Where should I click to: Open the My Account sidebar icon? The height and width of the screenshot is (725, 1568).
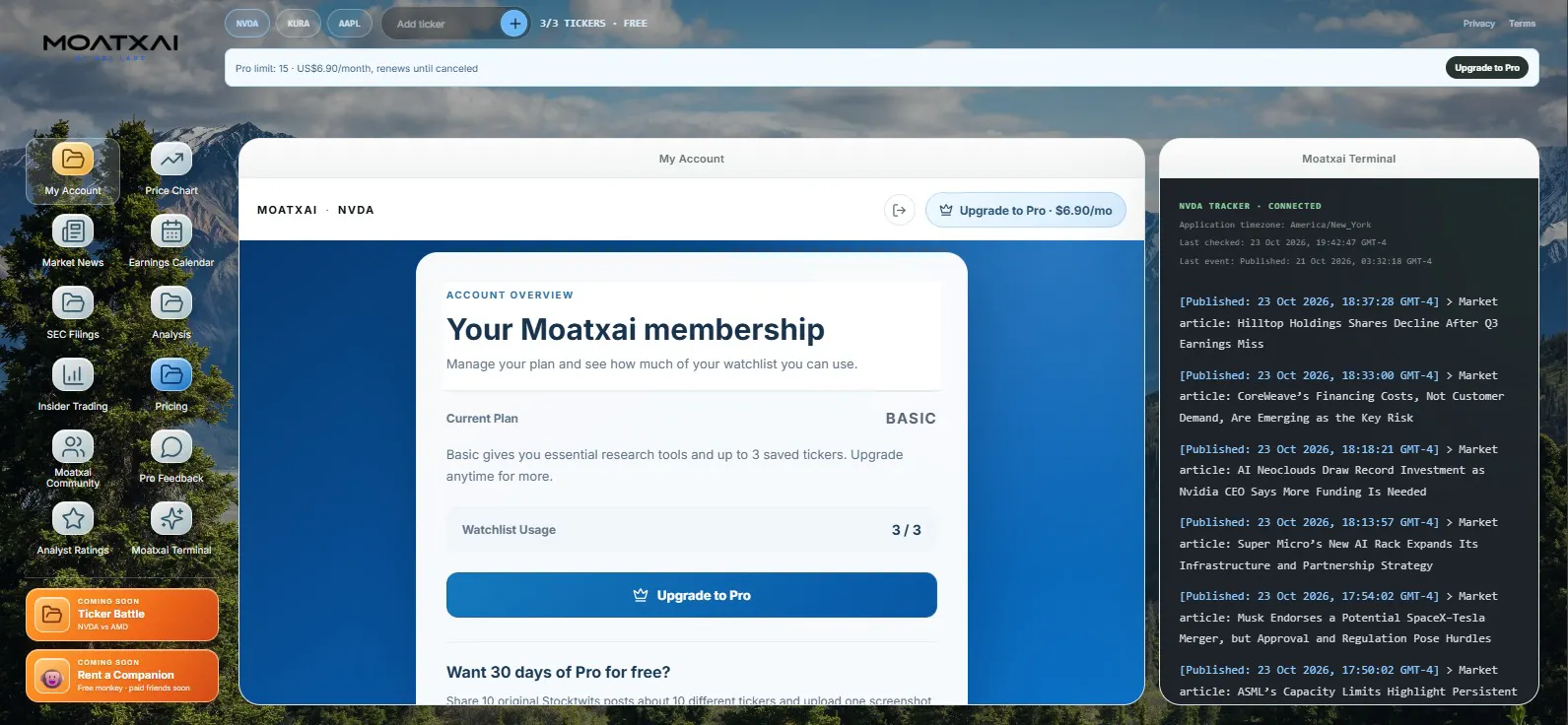coord(73,160)
